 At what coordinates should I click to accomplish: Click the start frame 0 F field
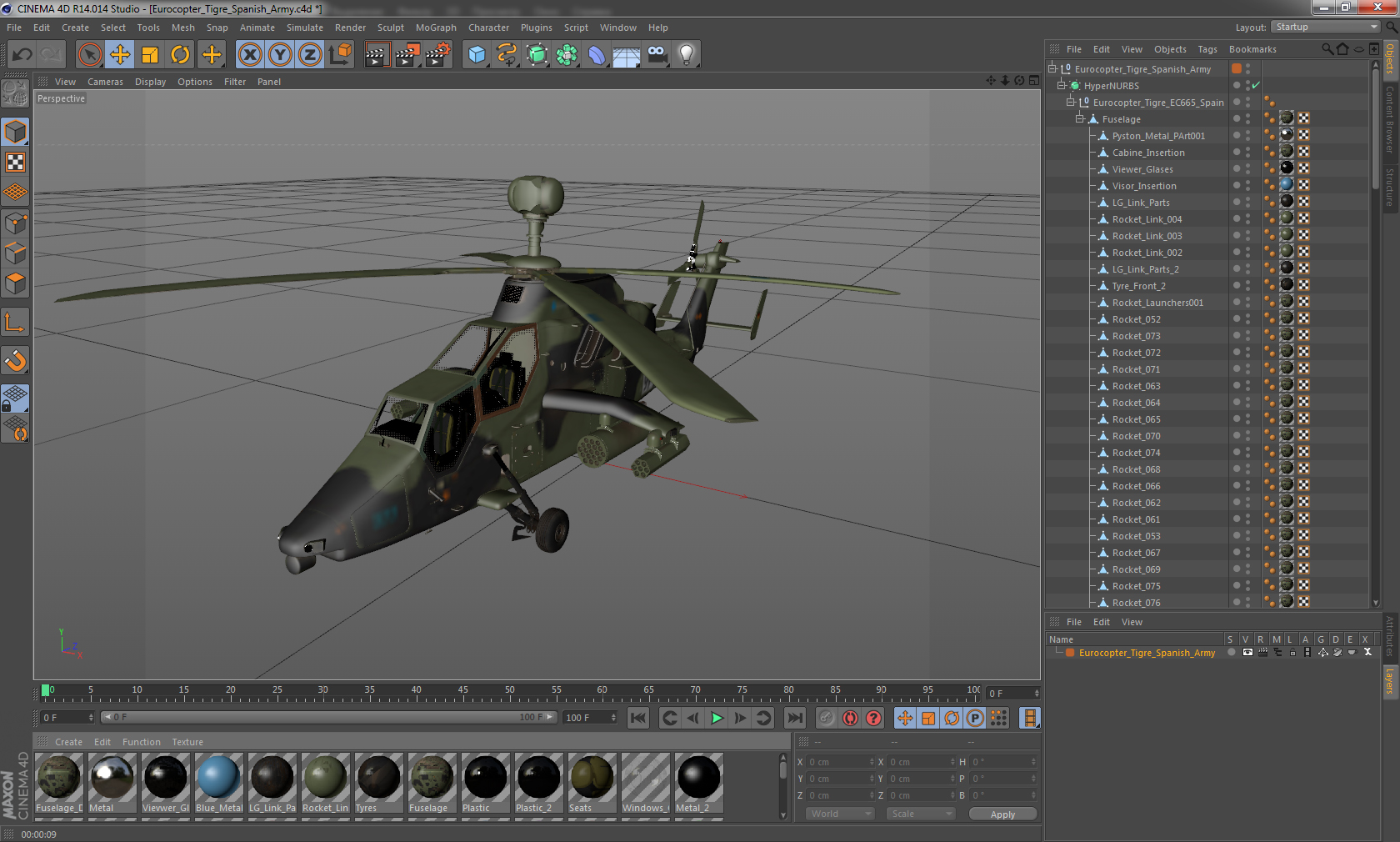click(68, 717)
